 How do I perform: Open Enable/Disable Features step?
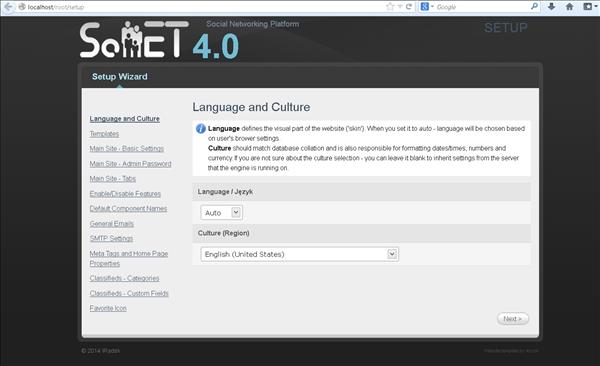tap(125, 194)
